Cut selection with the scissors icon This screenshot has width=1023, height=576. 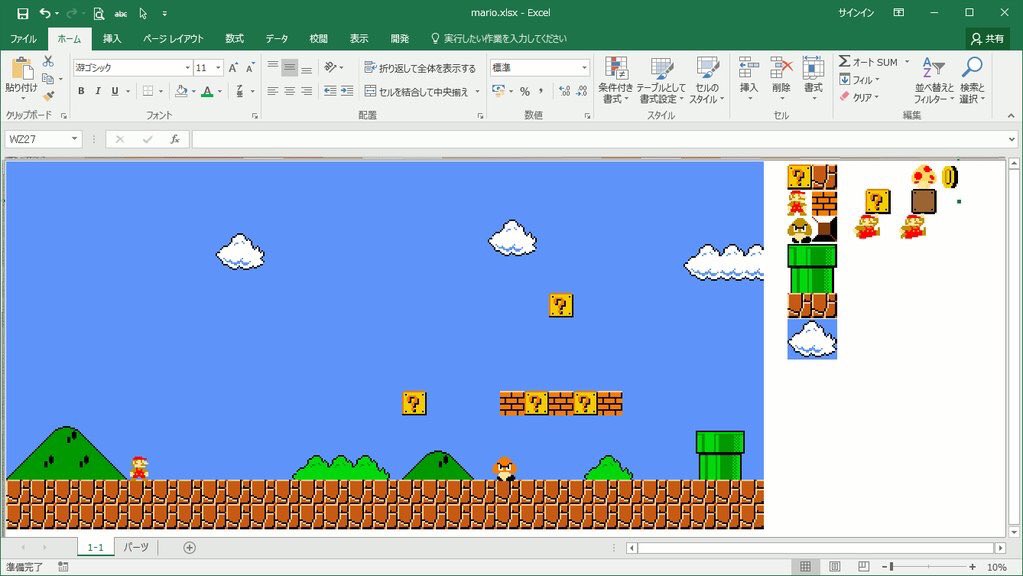[48, 61]
